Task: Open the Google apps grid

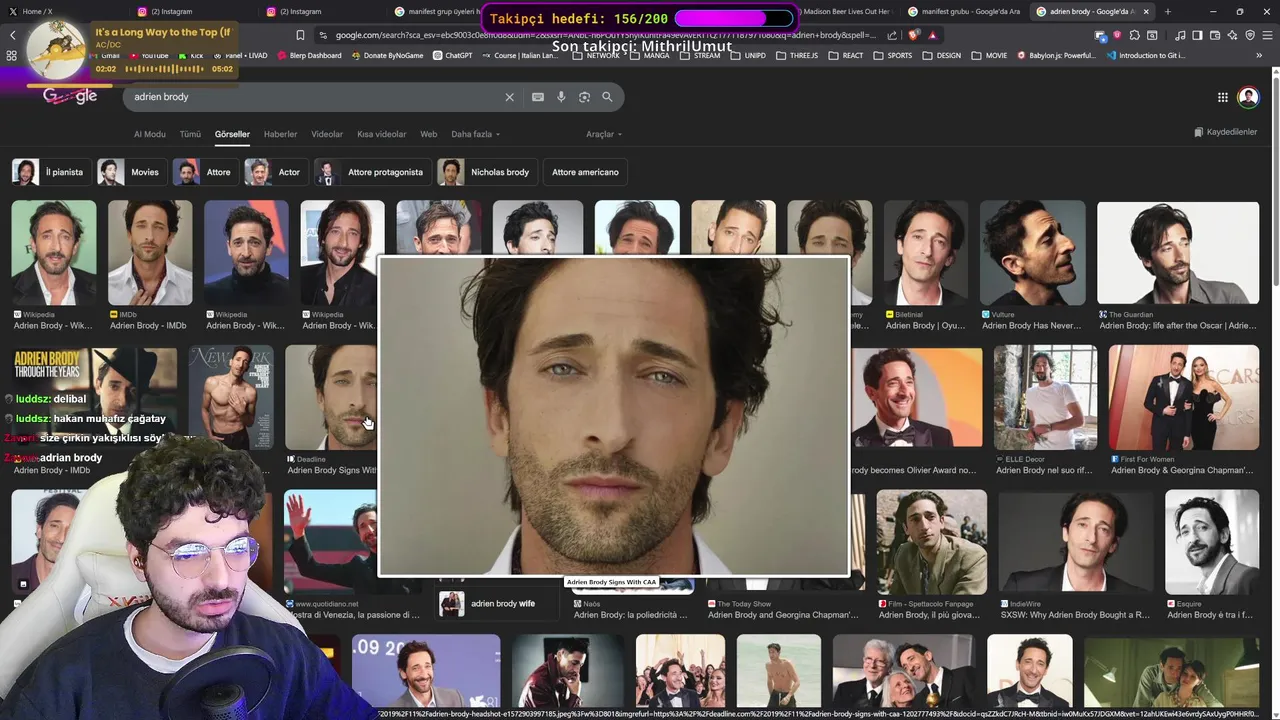Action: (x=1222, y=97)
